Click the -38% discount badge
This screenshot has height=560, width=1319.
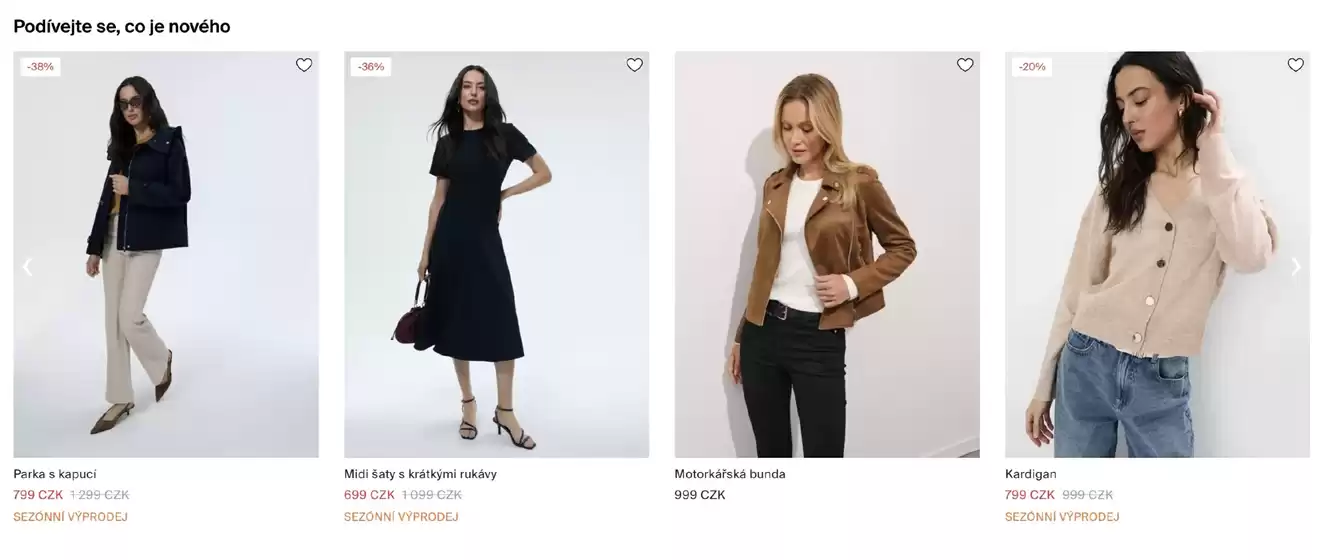(41, 67)
